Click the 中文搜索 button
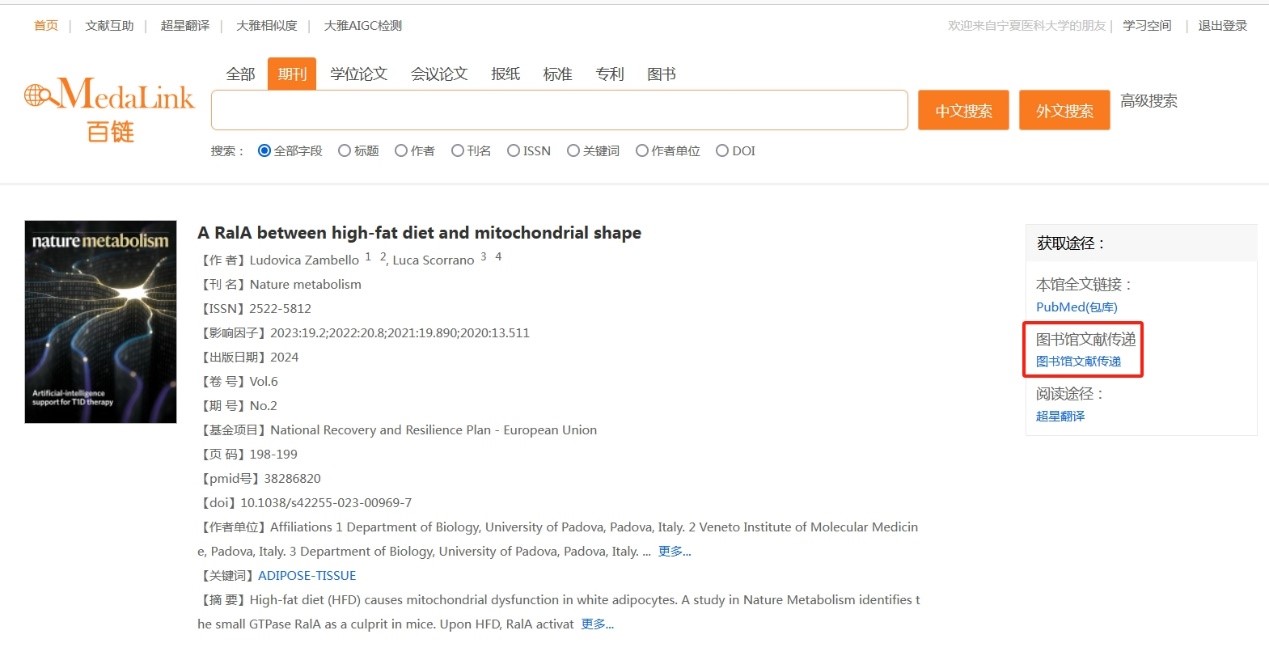Image resolution: width=1269 pixels, height=660 pixels. pos(963,111)
